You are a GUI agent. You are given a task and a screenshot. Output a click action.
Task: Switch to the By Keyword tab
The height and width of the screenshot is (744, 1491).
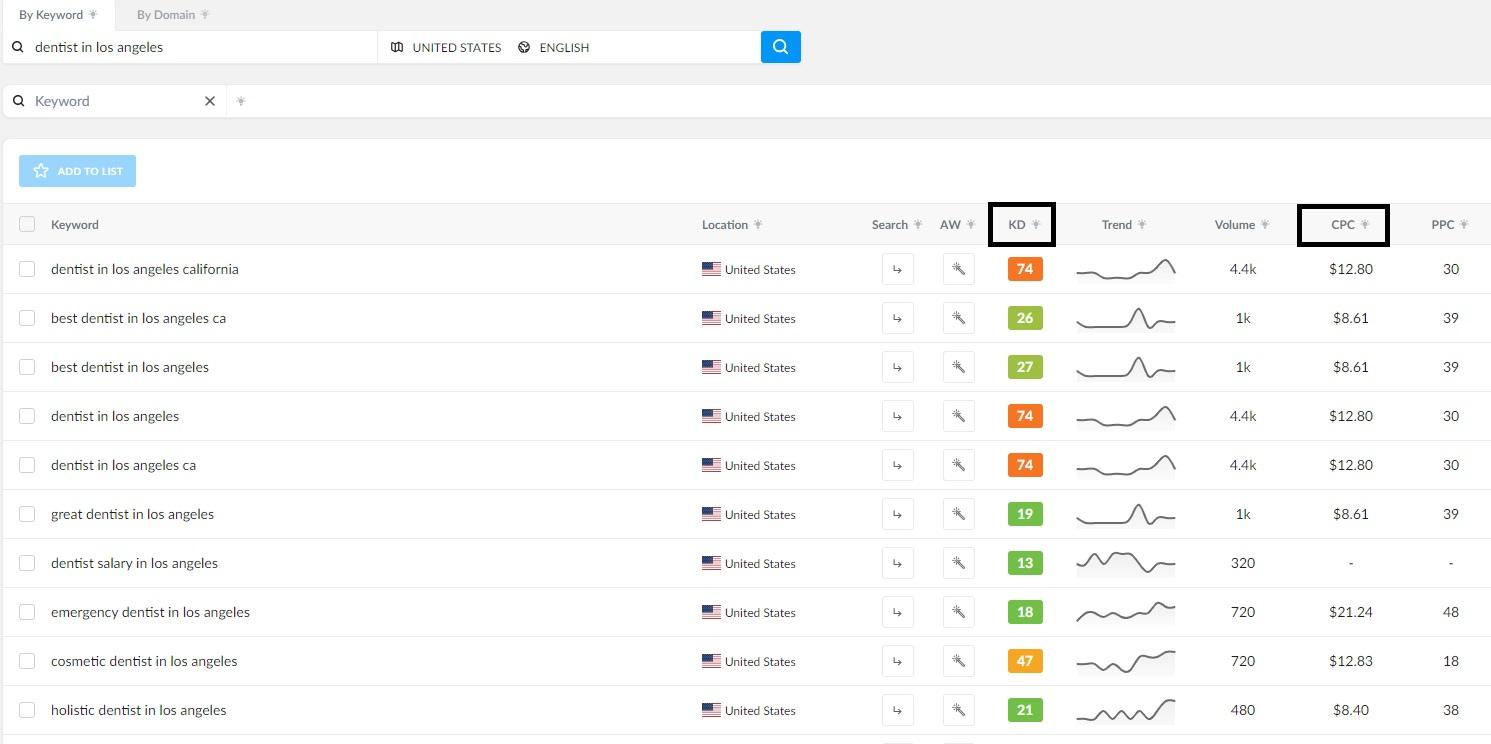point(58,15)
